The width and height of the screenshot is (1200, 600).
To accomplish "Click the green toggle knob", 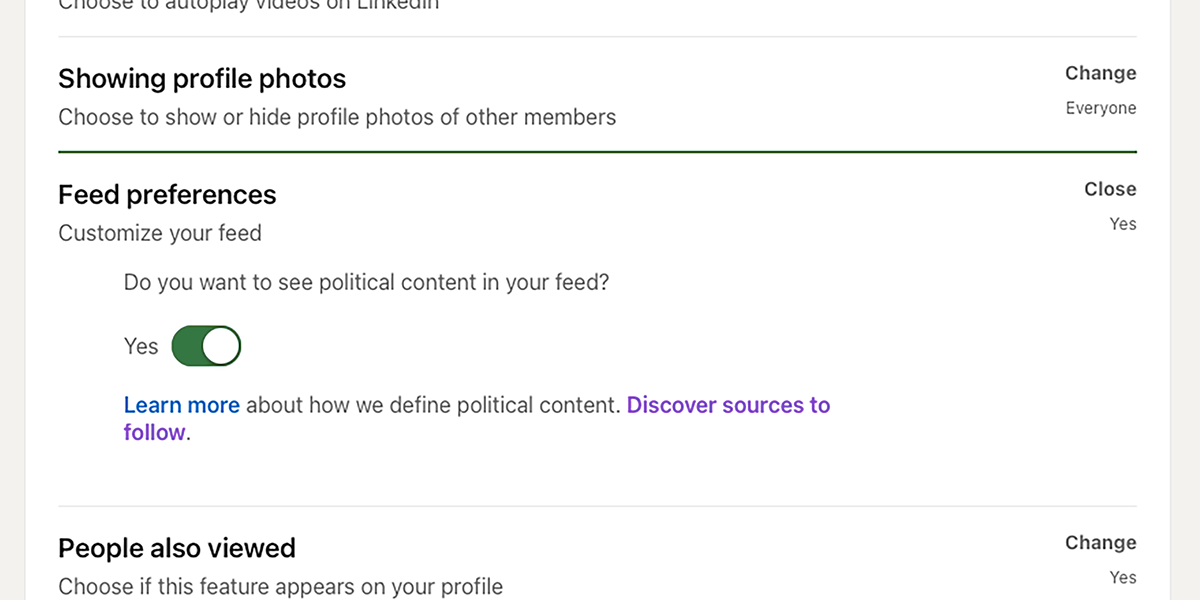I will tap(220, 345).
